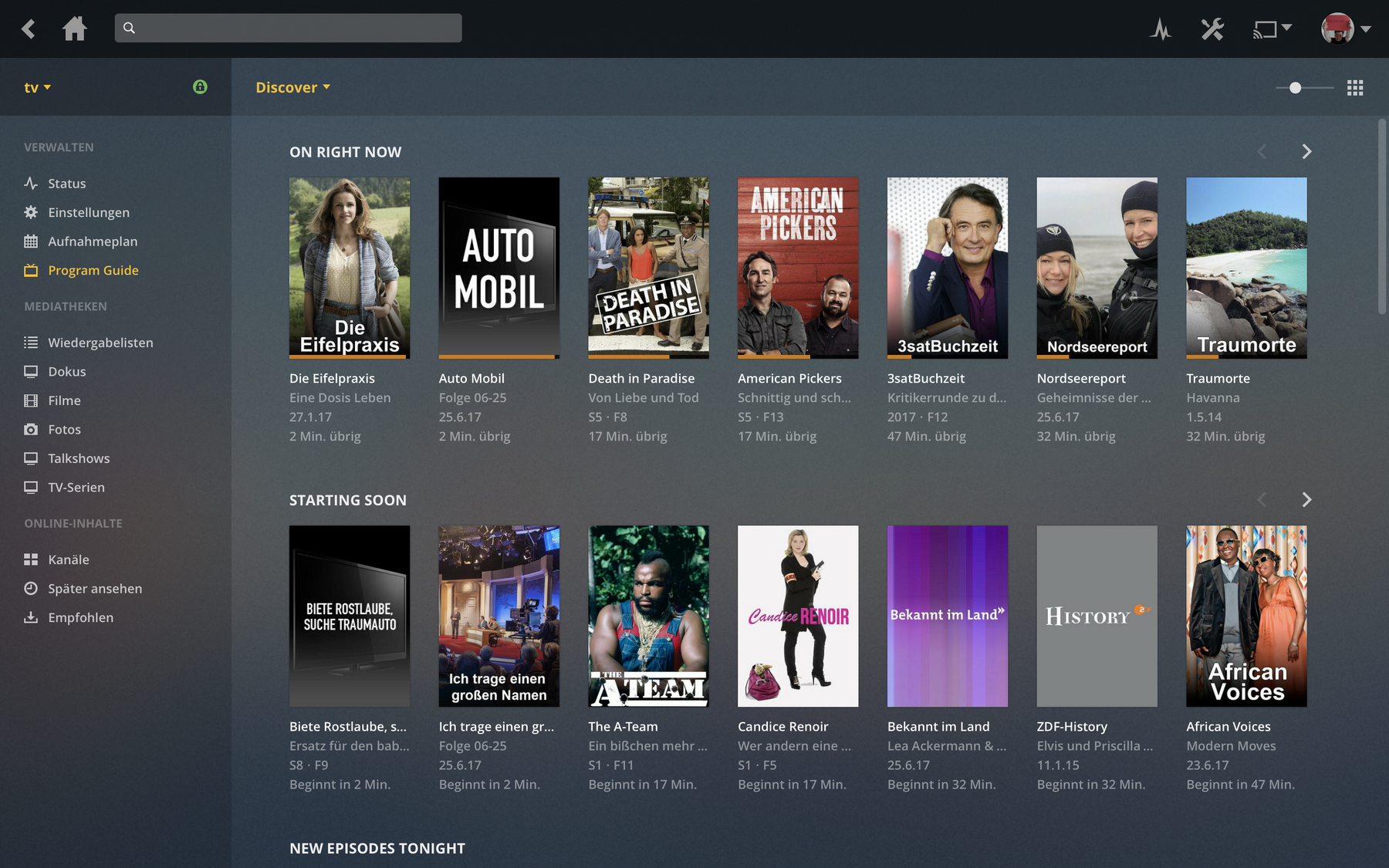Image resolution: width=1389 pixels, height=868 pixels.
Task: Open Death in Paradise poster
Action: [x=648, y=268]
